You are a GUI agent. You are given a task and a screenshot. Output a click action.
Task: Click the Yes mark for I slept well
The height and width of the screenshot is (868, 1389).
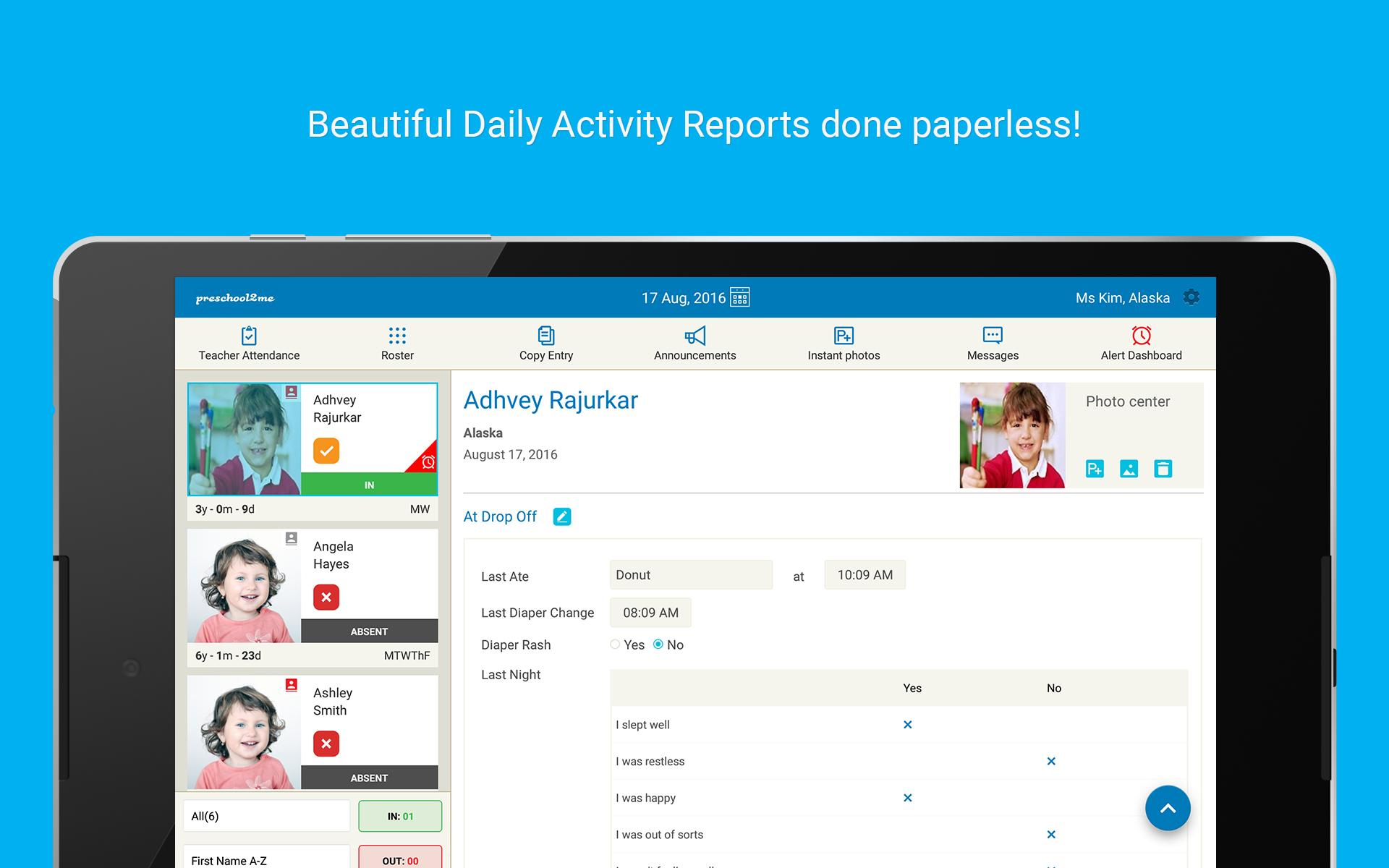[x=908, y=725]
